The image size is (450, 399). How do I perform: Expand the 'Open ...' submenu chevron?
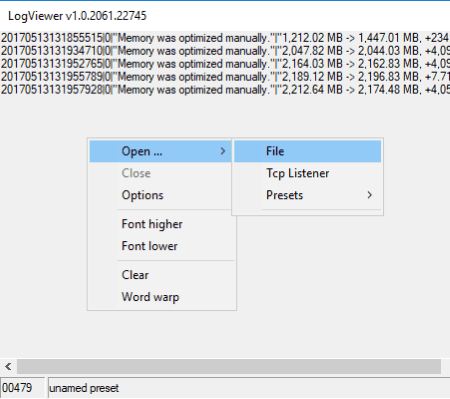coord(223,151)
